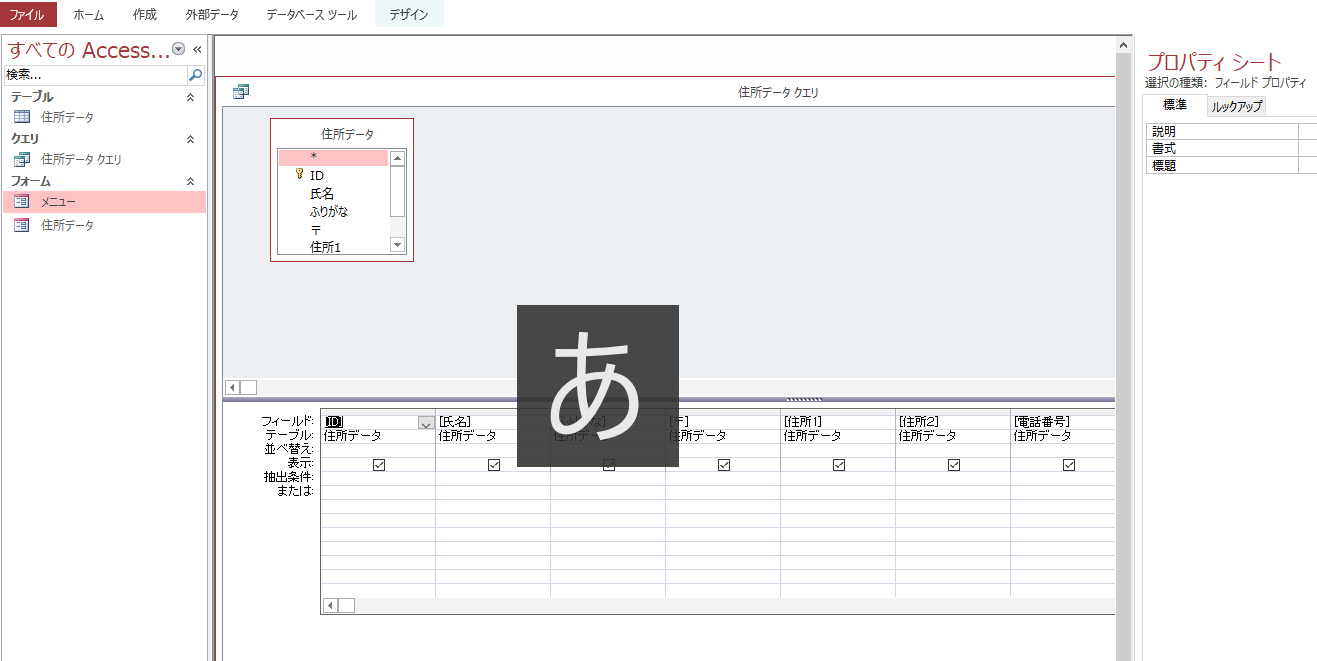1317x661 pixels.
Task: Switch to the 作成 ribbon tab
Action: pyautogui.click(x=144, y=15)
